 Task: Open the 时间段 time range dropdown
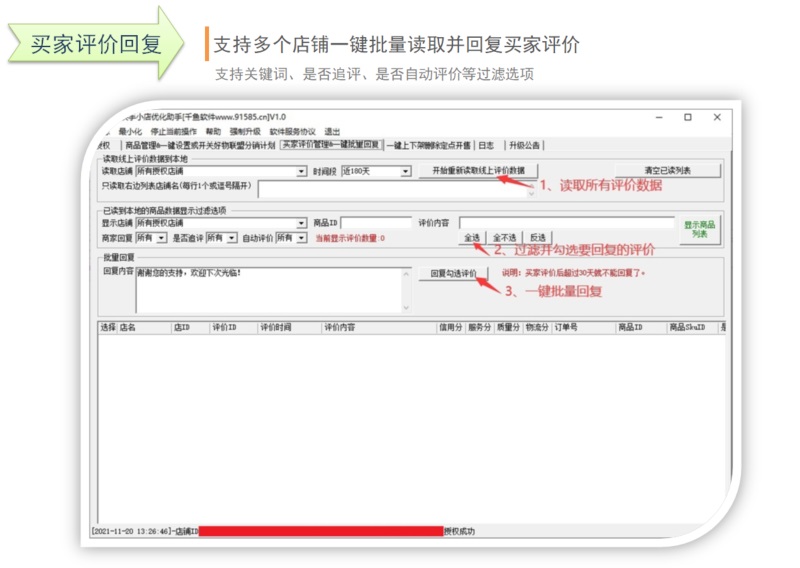405,172
